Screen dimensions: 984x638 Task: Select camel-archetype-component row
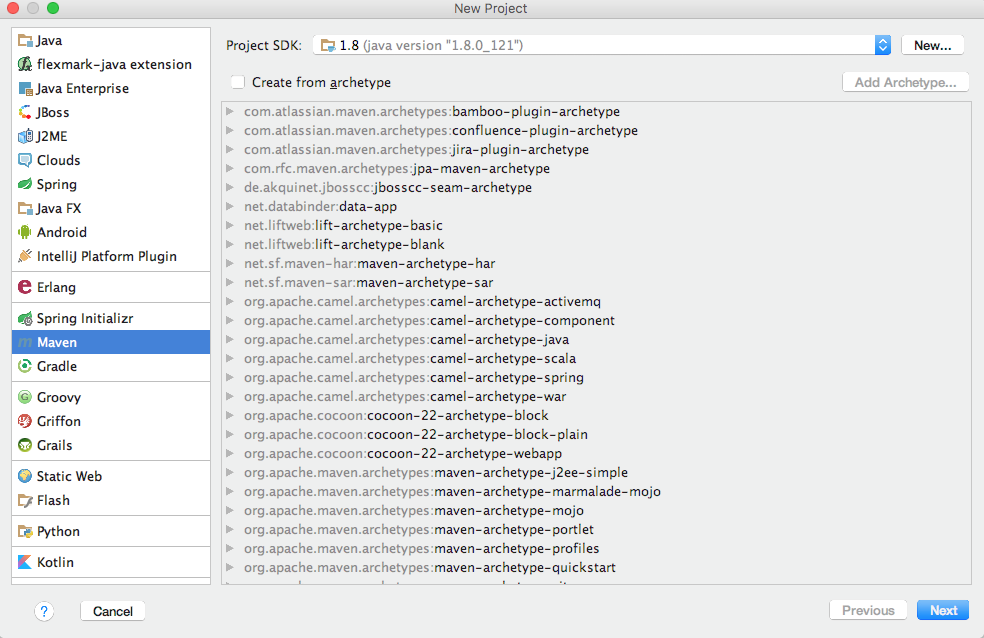coord(596,321)
